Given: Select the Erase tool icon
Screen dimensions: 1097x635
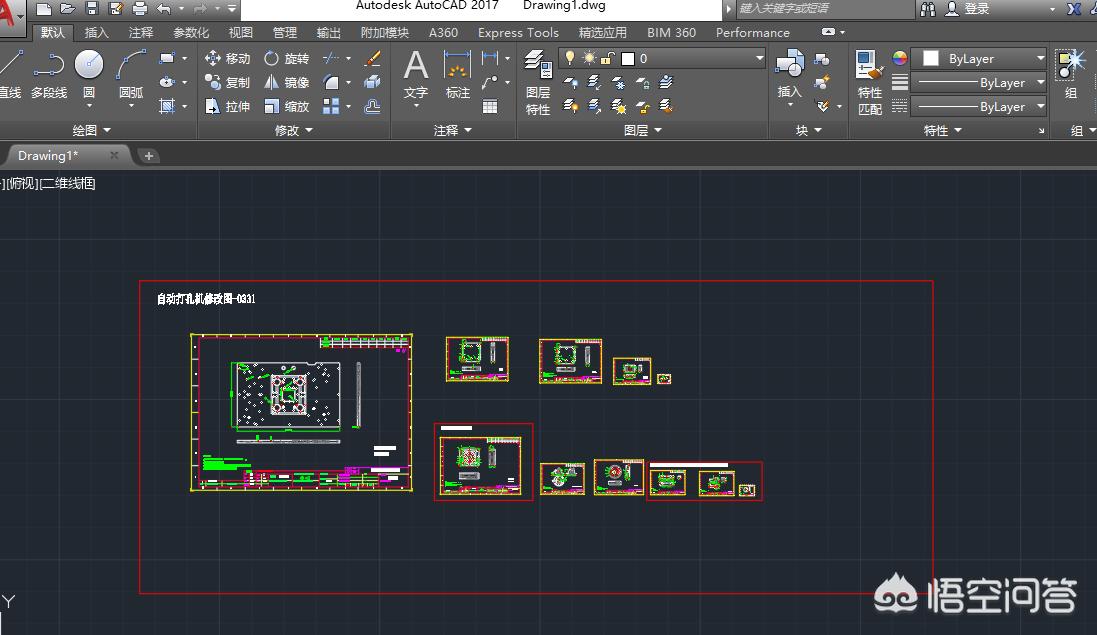Looking at the screenshot, I should tap(373, 59).
